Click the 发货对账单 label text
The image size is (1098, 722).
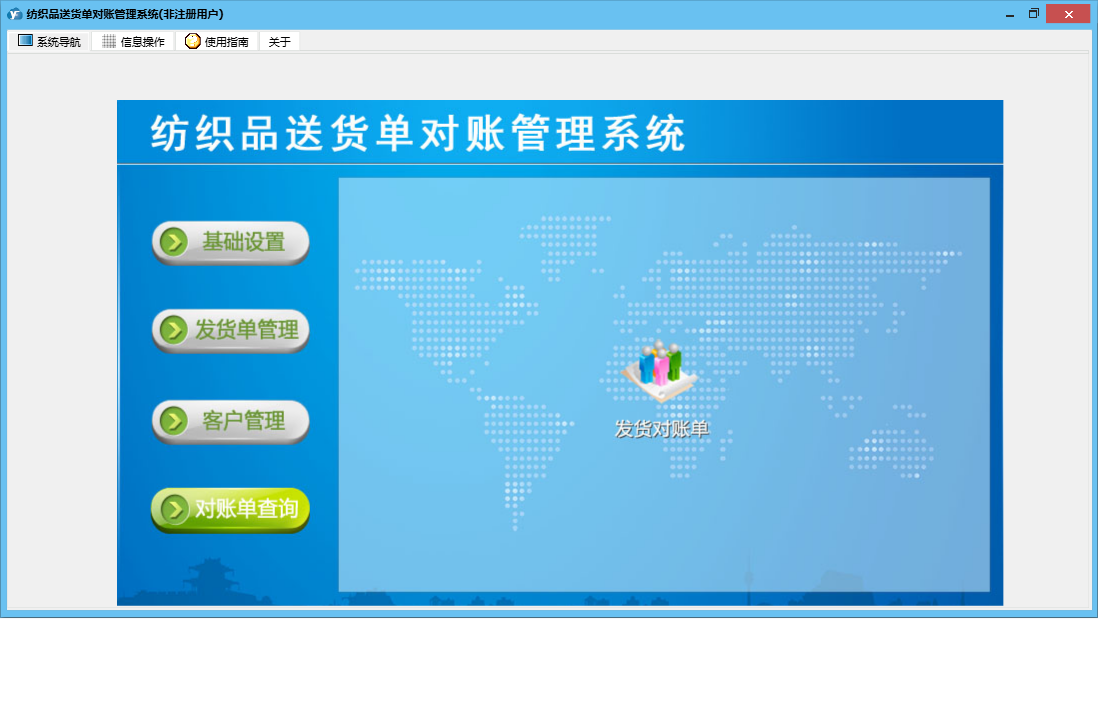click(x=662, y=429)
